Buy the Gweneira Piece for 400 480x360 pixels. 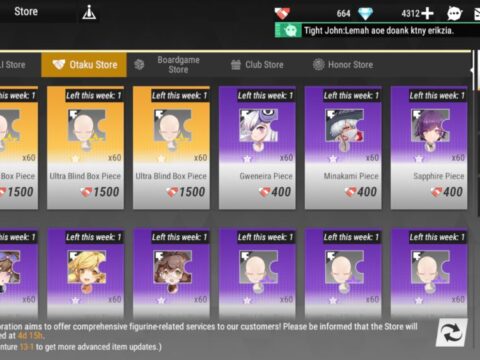[257, 148]
